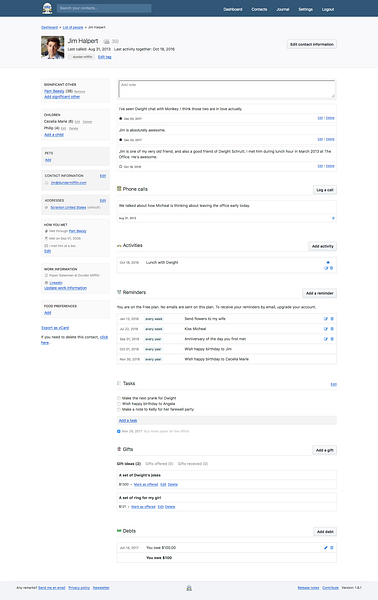The width and height of the screenshot is (378, 600).
Task: Open the Journal page
Action: click(283, 9)
